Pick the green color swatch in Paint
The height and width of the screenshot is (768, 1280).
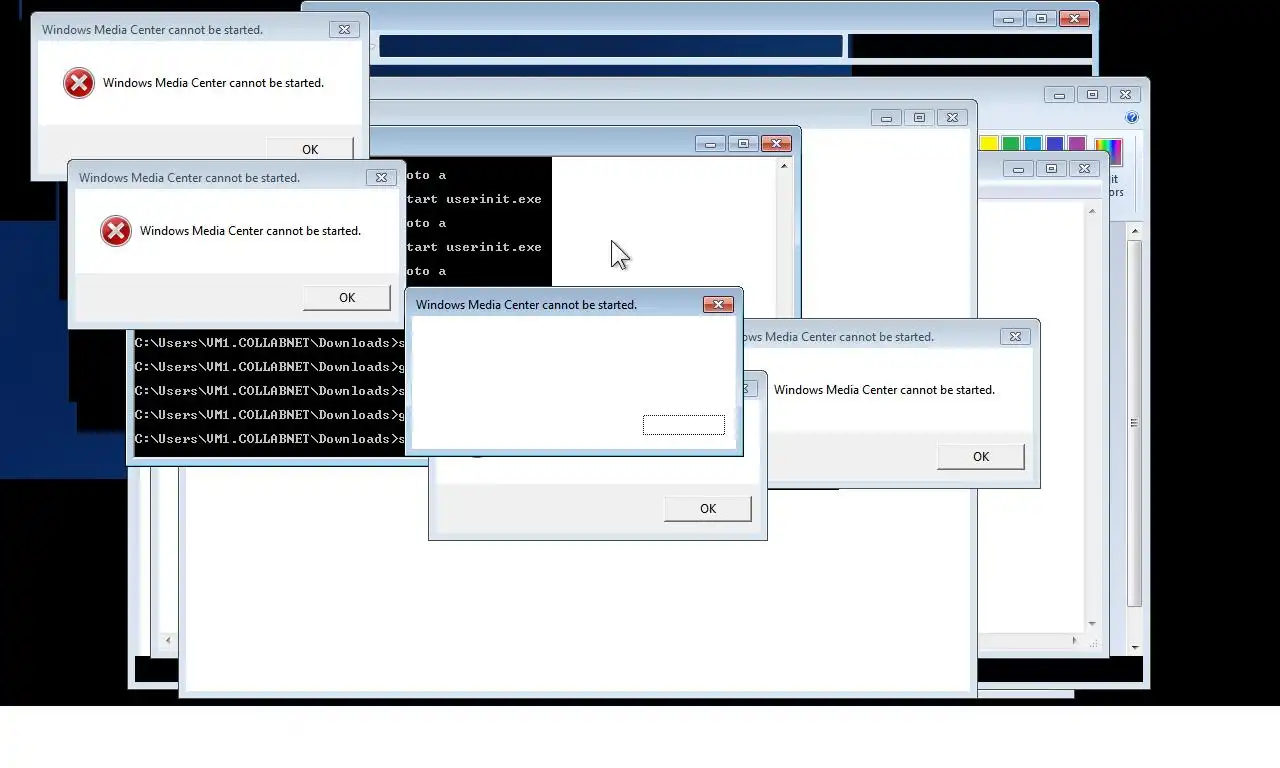click(x=1011, y=145)
